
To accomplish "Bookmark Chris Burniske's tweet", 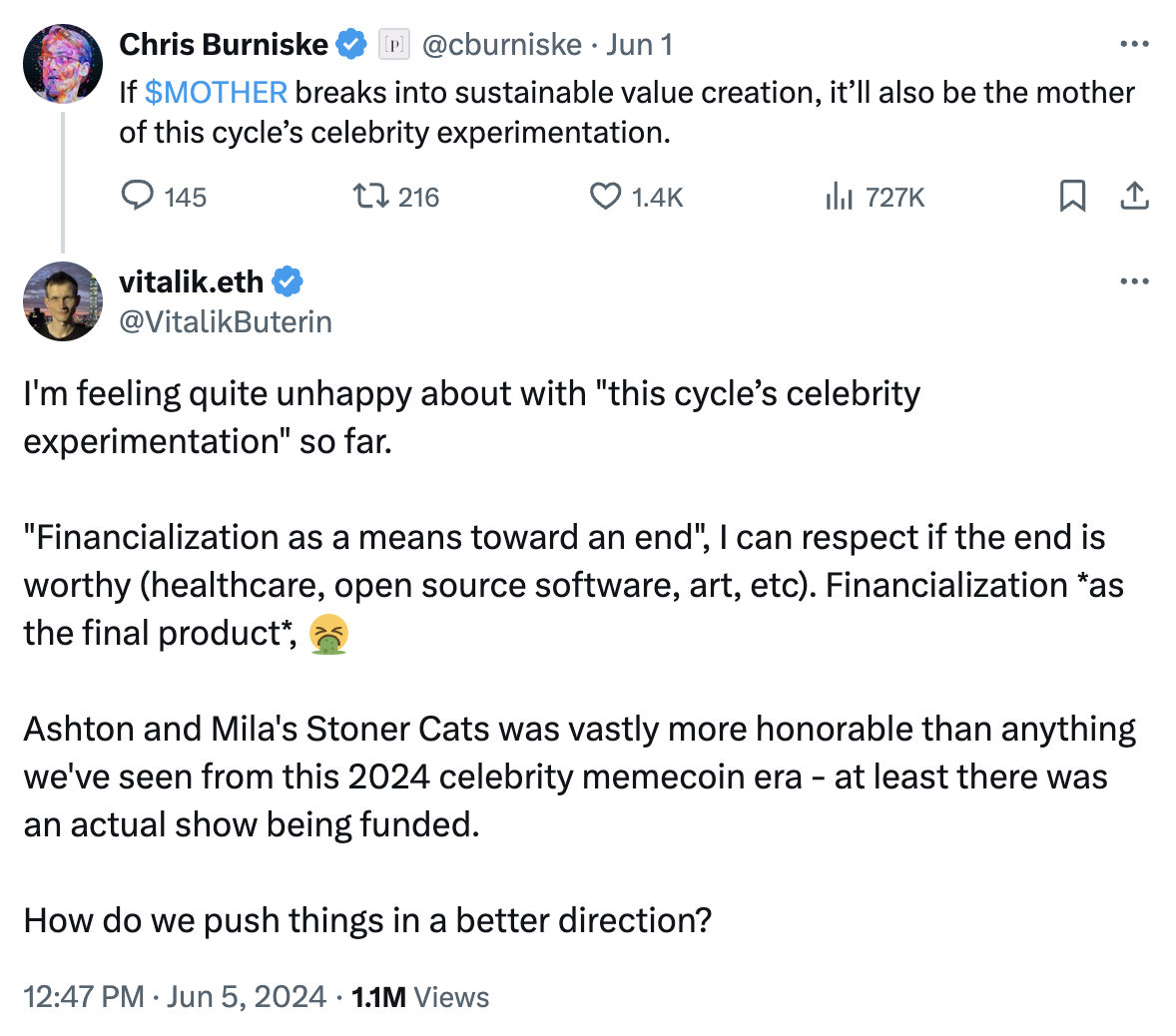I will [x=1074, y=197].
